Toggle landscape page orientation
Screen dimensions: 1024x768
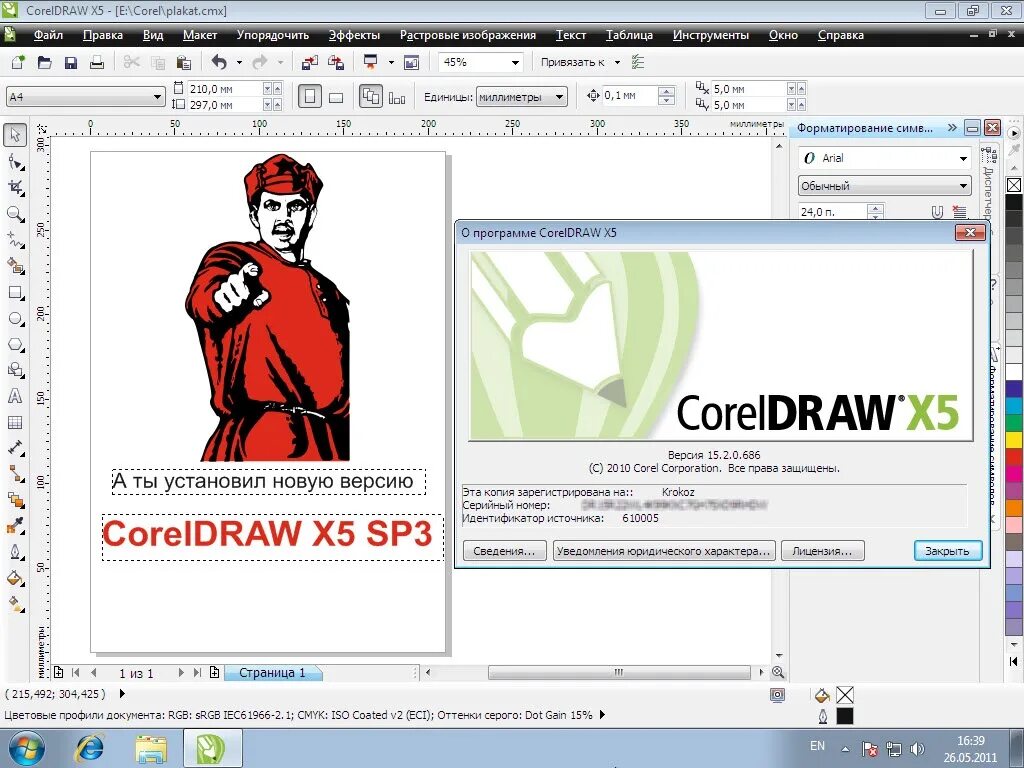(x=336, y=96)
